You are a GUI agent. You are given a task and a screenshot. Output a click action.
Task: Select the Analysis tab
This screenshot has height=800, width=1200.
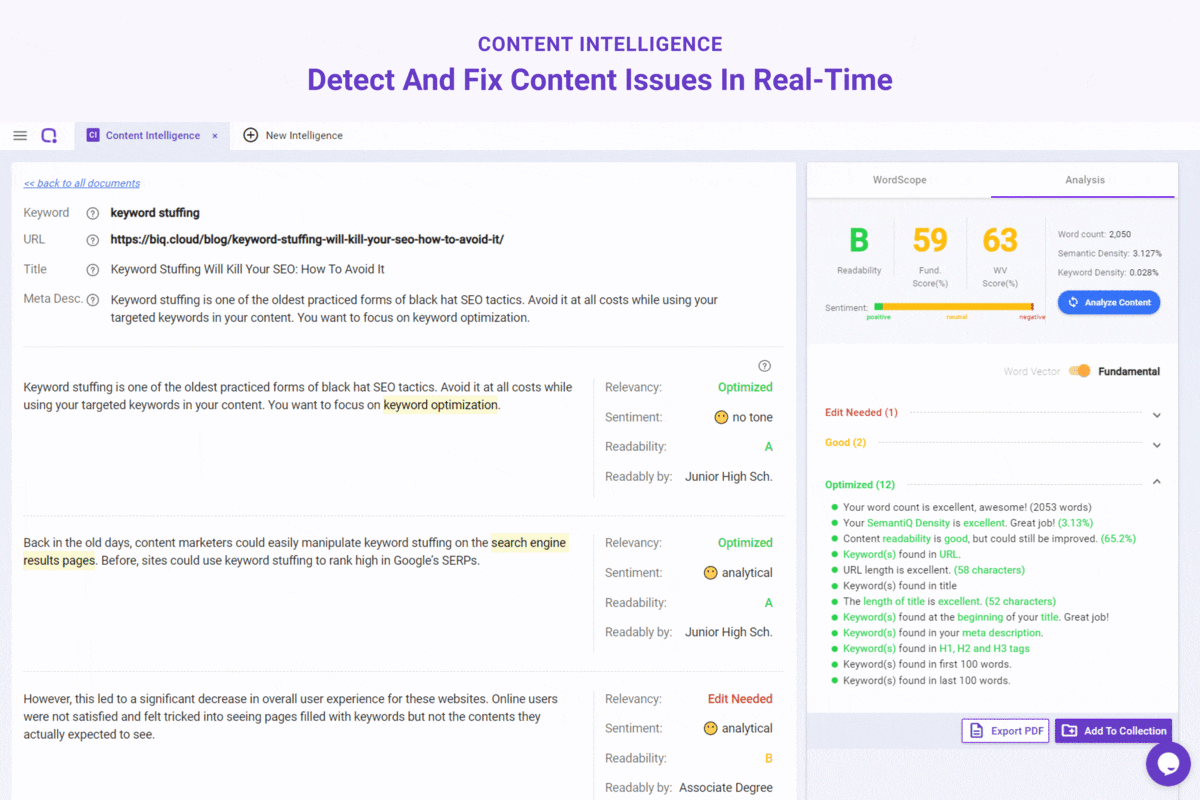pos(1085,180)
